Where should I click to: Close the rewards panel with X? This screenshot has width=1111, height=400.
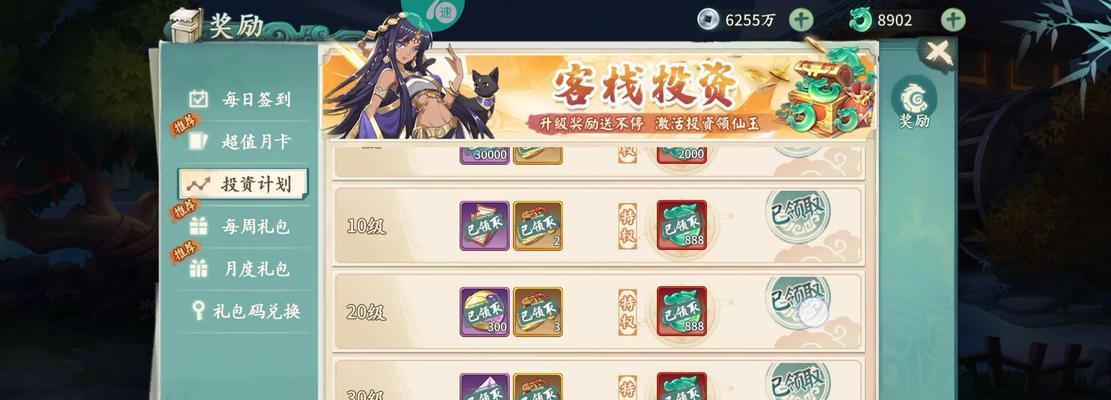click(x=938, y=53)
